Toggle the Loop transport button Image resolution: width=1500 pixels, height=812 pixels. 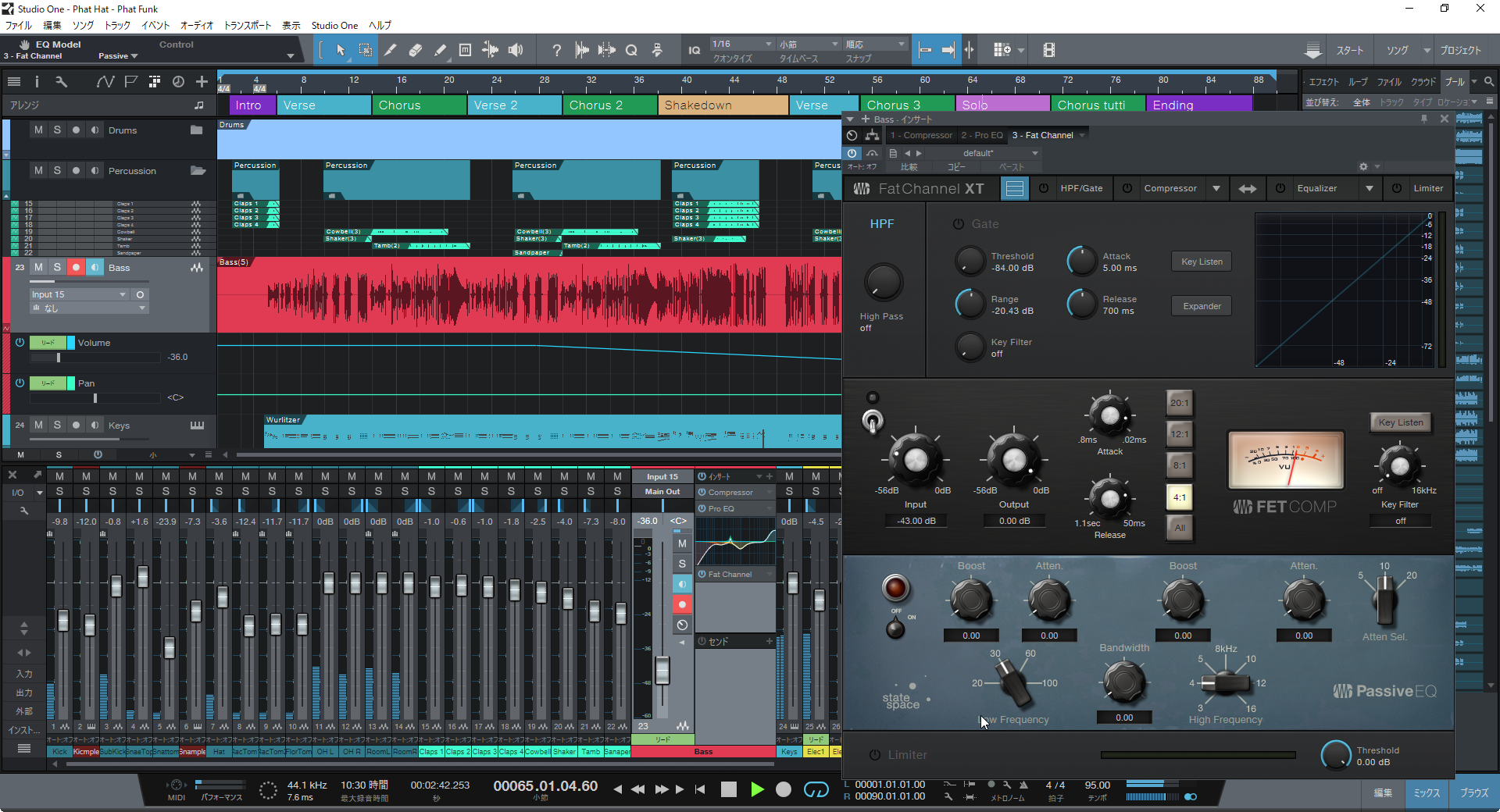[x=816, y=789]
